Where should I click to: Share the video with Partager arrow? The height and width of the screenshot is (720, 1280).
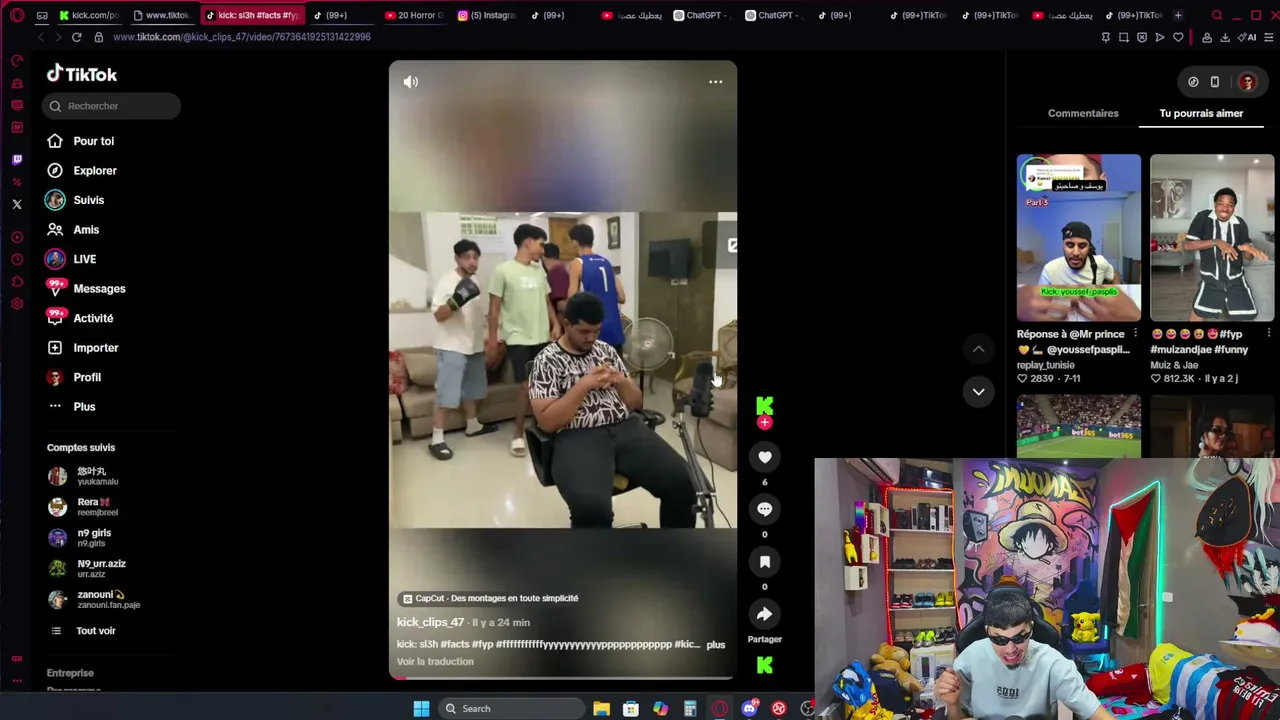[765, 615]
